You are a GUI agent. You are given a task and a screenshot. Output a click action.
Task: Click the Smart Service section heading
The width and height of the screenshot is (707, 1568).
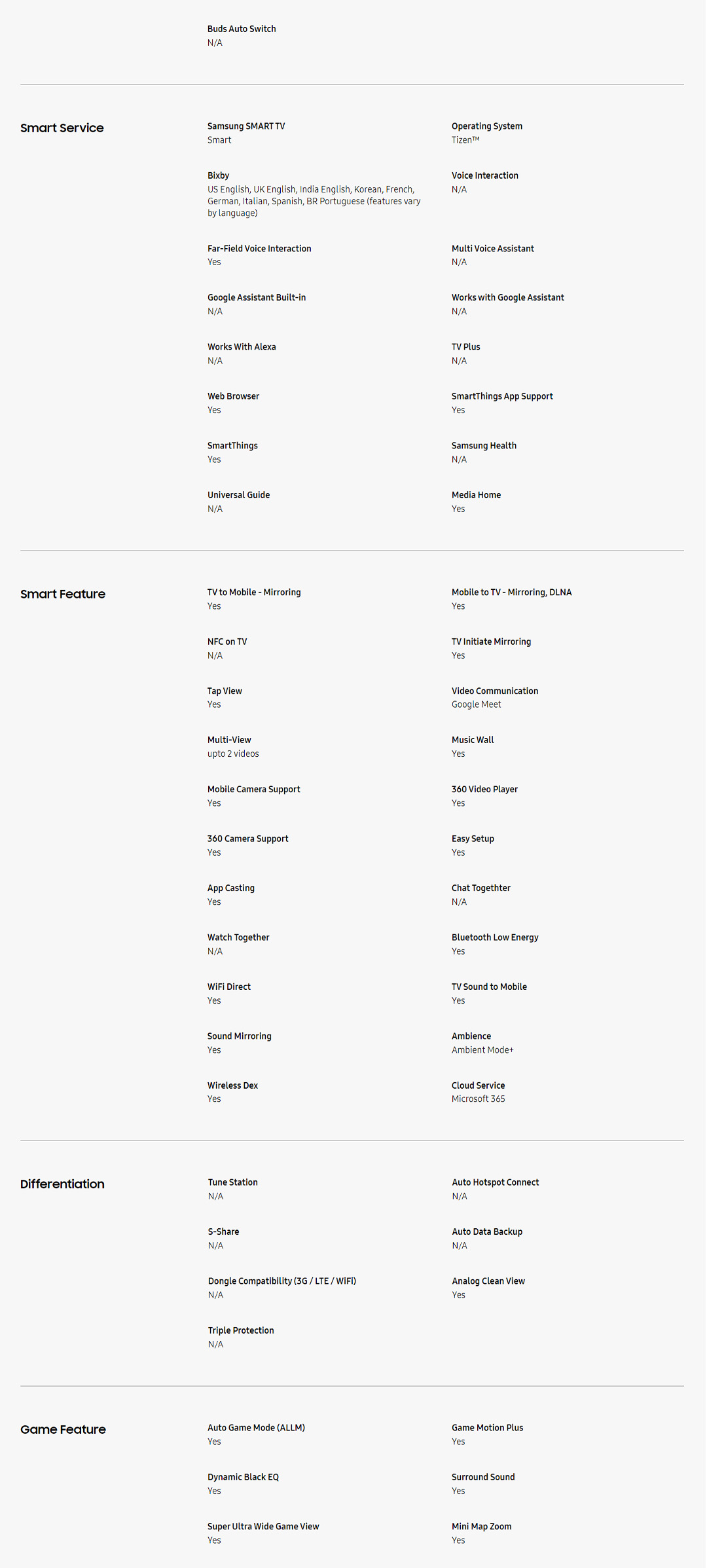pos(62,128)
